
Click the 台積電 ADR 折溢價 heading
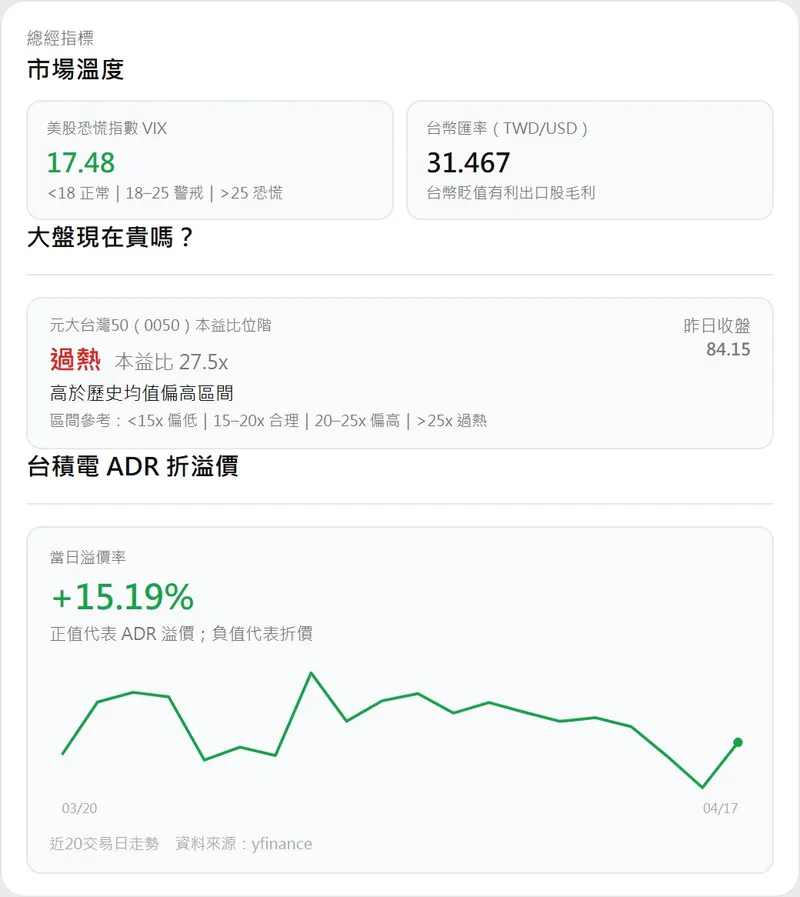(x=133, y=466)
